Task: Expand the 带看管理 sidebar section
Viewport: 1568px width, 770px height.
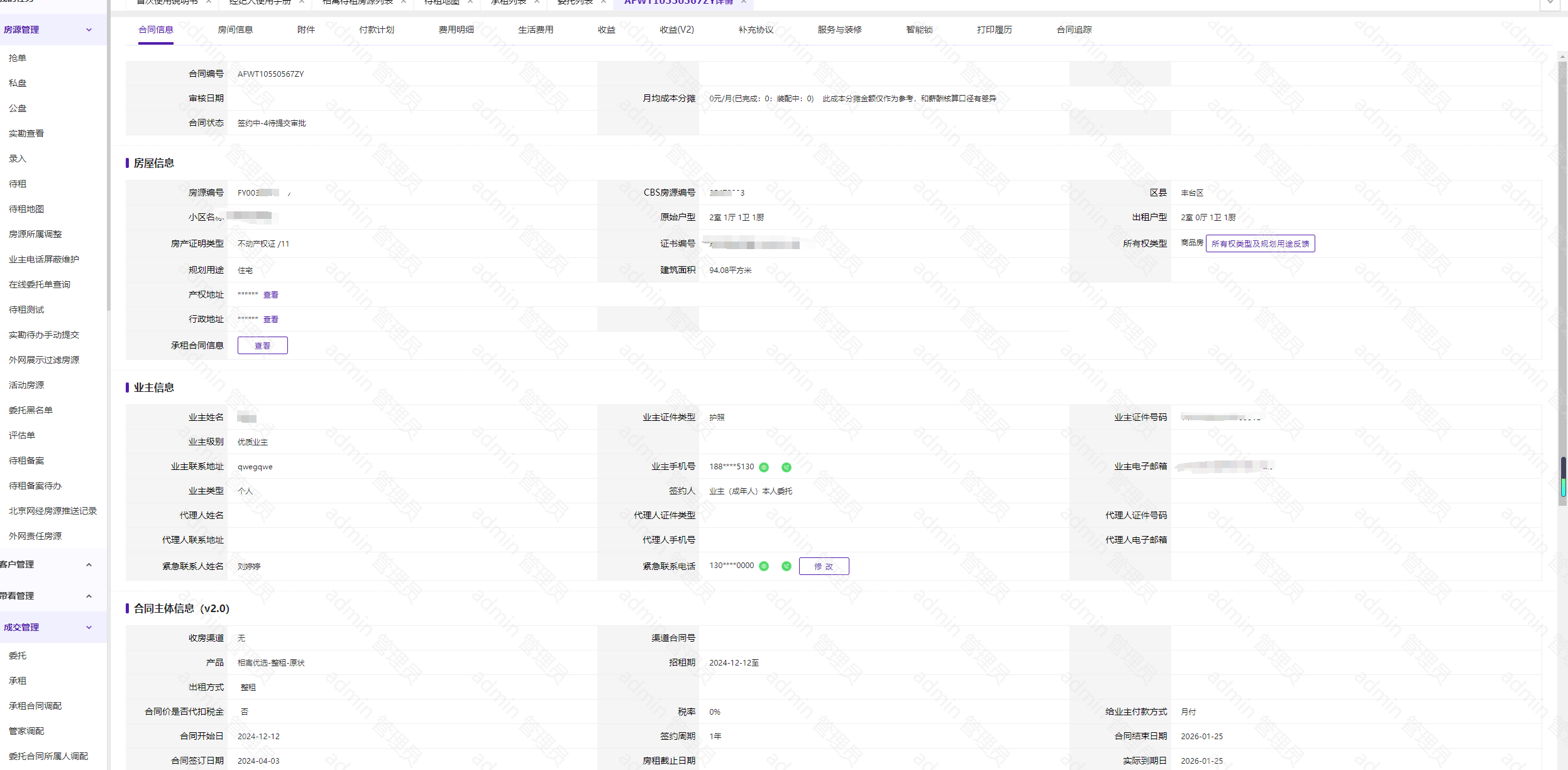Action: tap(89, 596)
